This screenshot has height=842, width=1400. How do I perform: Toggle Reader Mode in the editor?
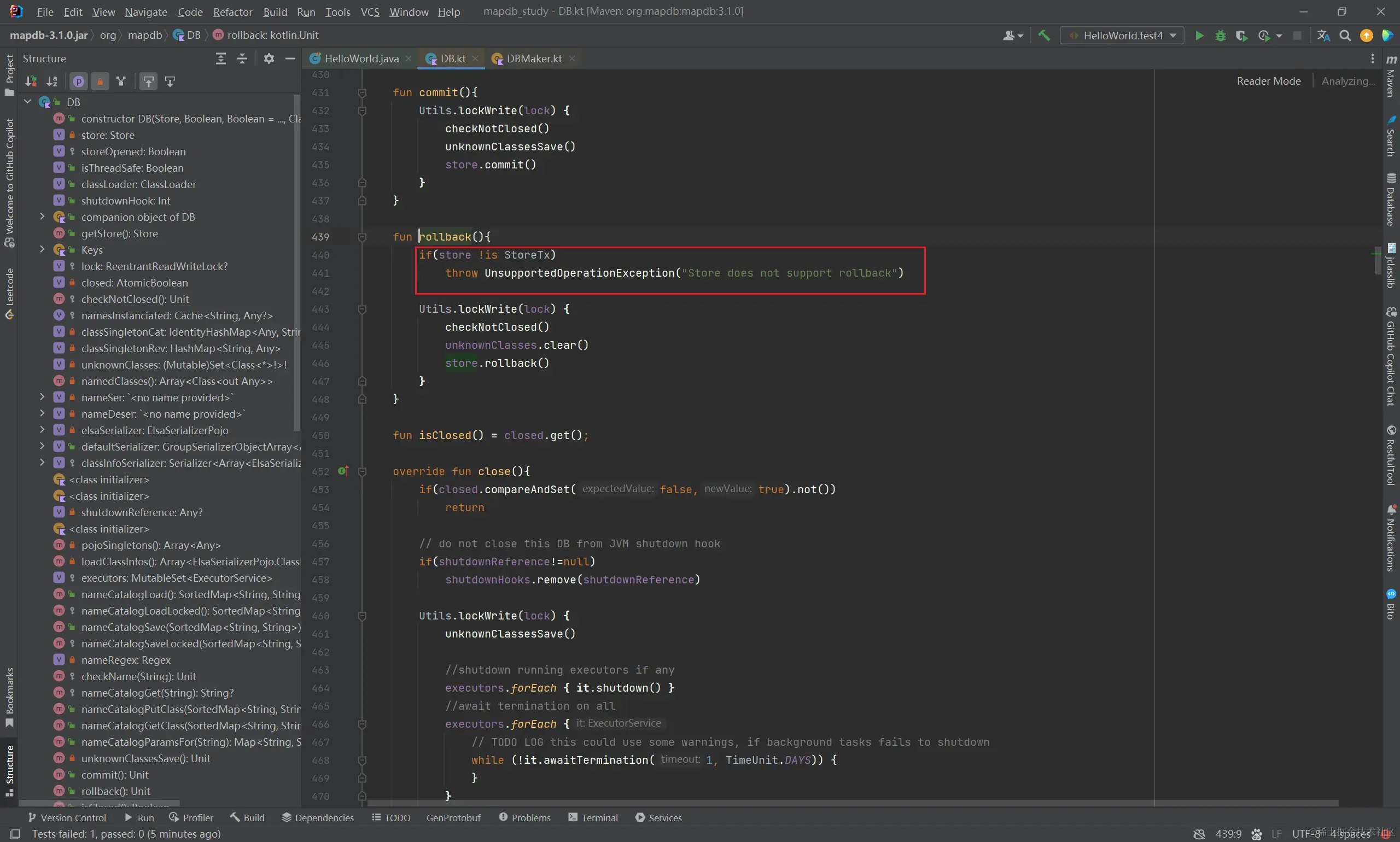click(x=1268, y=81)
